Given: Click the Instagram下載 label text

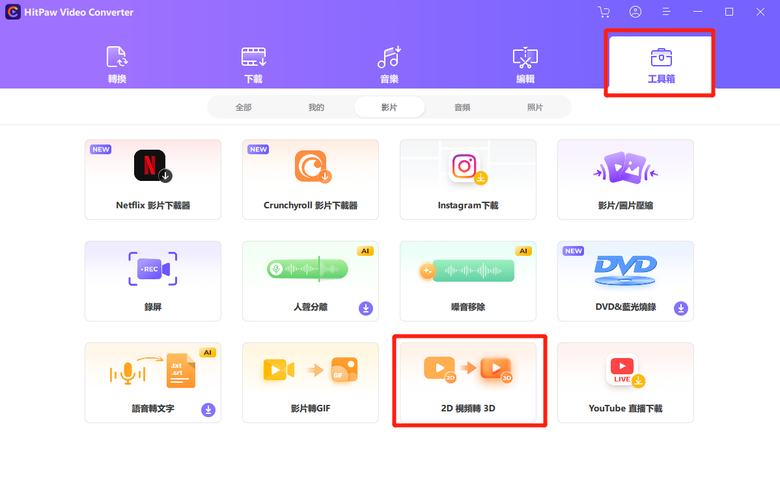Looking at the screenshot, I should pyautogui.click(x=468, y=205).
